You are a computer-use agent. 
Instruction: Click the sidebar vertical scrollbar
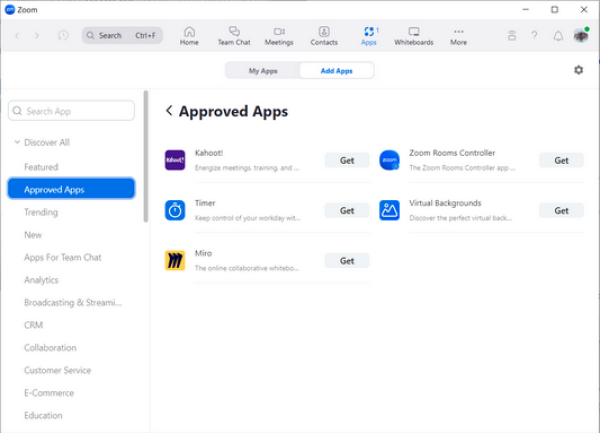(146, 160)
